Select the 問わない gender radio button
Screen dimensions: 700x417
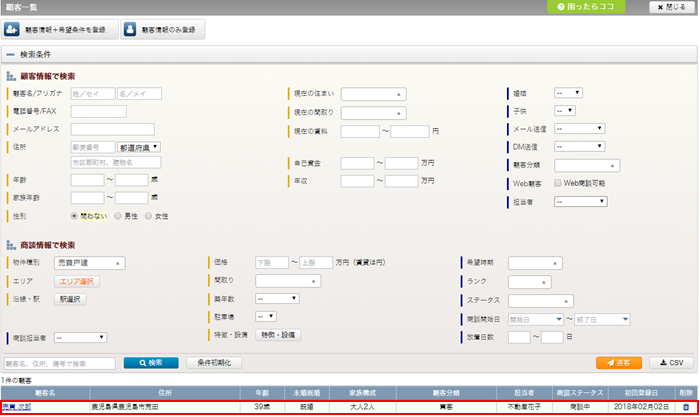coord(74,216)
